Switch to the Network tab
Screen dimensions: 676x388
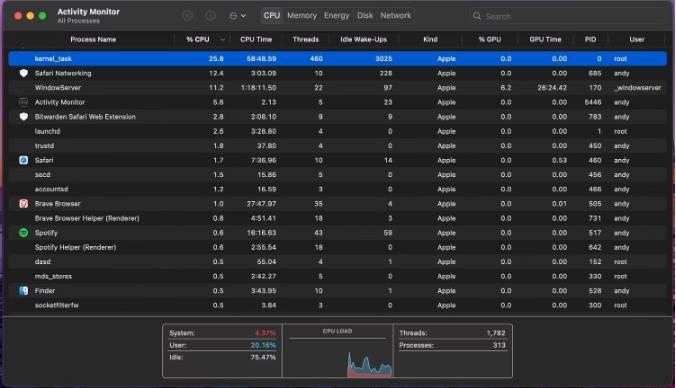click(396, 16)
